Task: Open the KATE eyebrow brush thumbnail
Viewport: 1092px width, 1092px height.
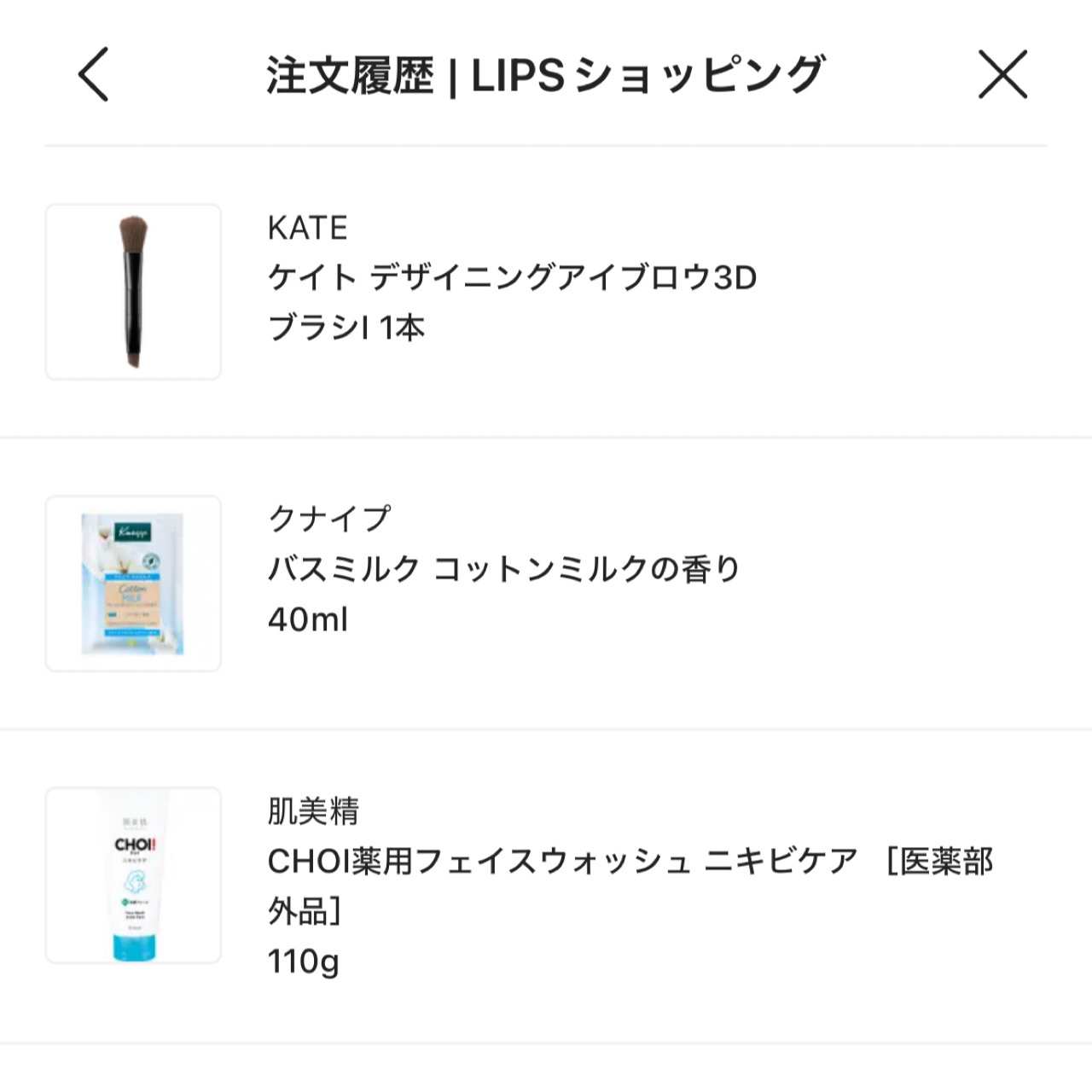Action: click(x=133, y=292)
